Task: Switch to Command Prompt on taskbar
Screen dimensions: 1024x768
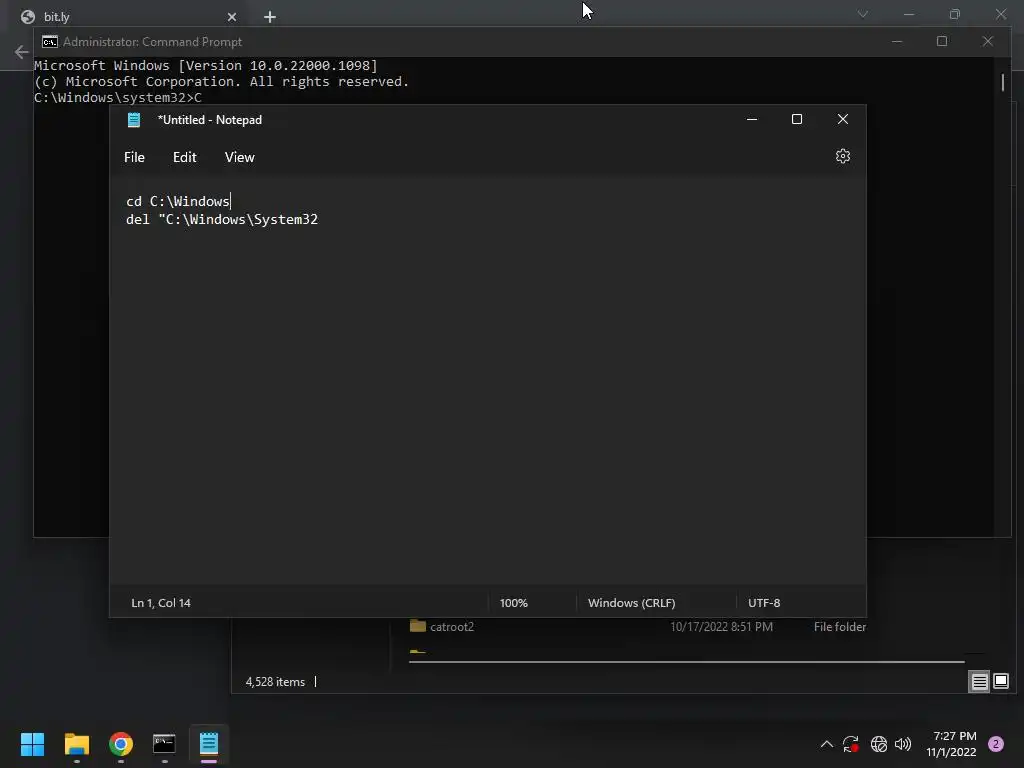Action: pyautogui.click(x=165, y=744)
